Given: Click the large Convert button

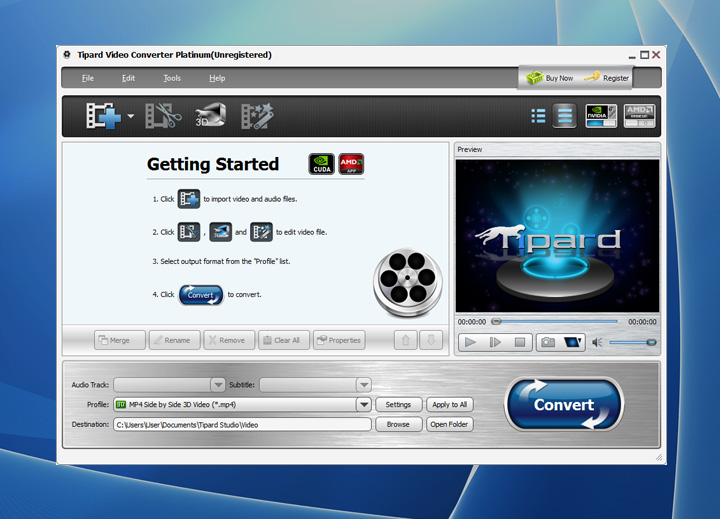Looking at the screenshot, I should 564,404.
